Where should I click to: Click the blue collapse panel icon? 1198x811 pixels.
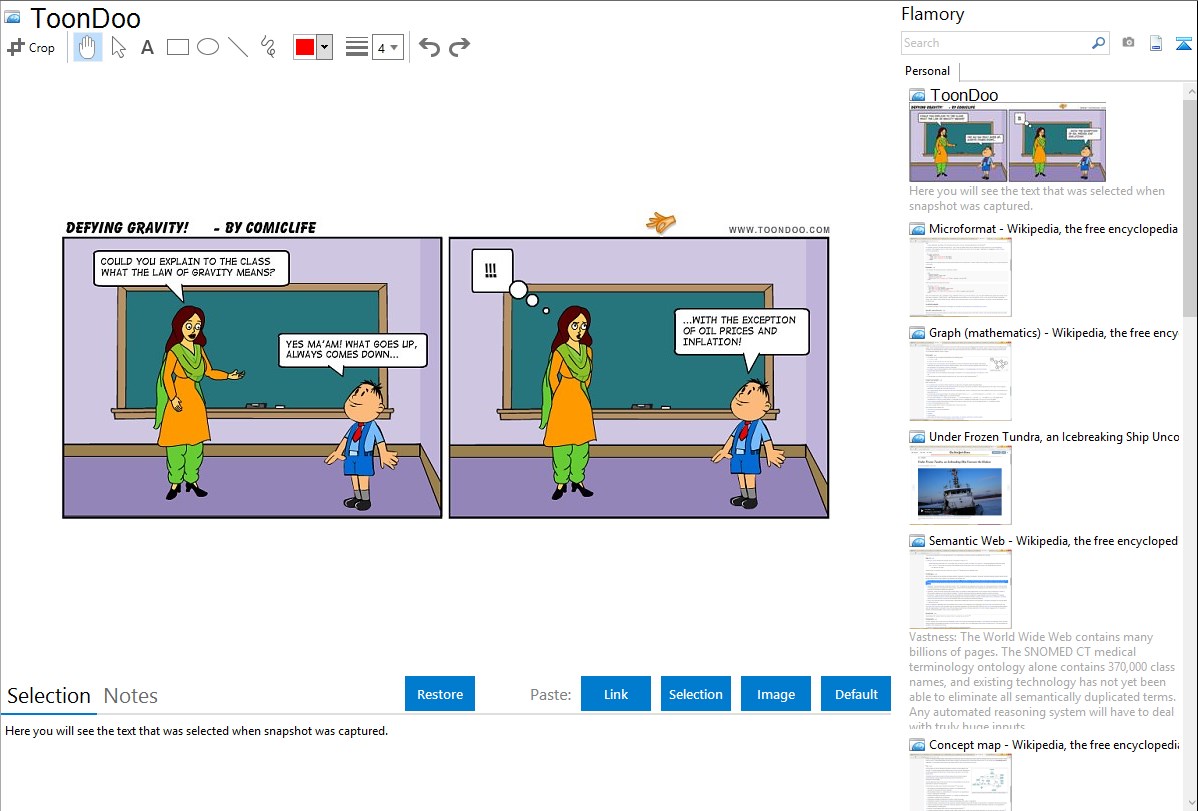pos(1183,43)
